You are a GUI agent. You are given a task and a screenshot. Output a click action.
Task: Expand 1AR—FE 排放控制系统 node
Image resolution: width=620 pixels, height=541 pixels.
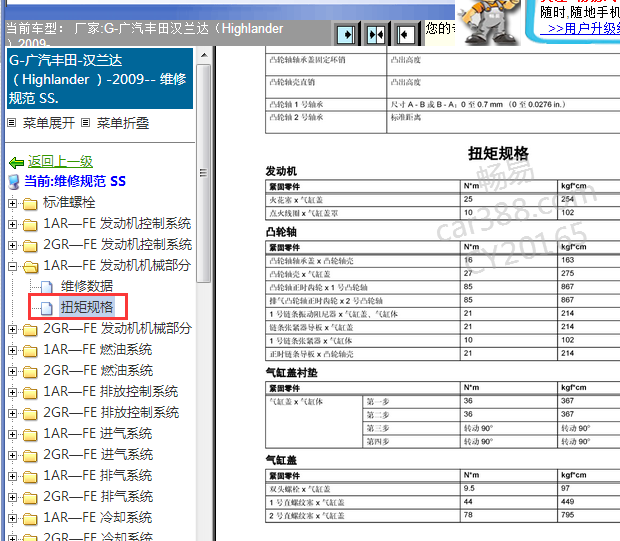(12, 392)
